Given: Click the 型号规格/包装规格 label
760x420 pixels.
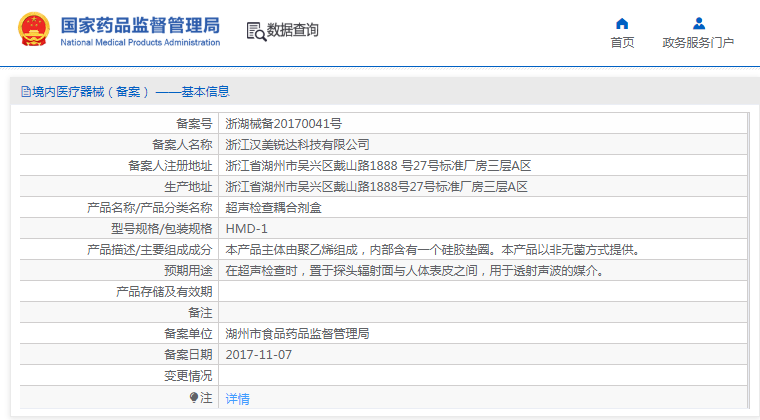Looking at the screenshot, I should point(161,229).
